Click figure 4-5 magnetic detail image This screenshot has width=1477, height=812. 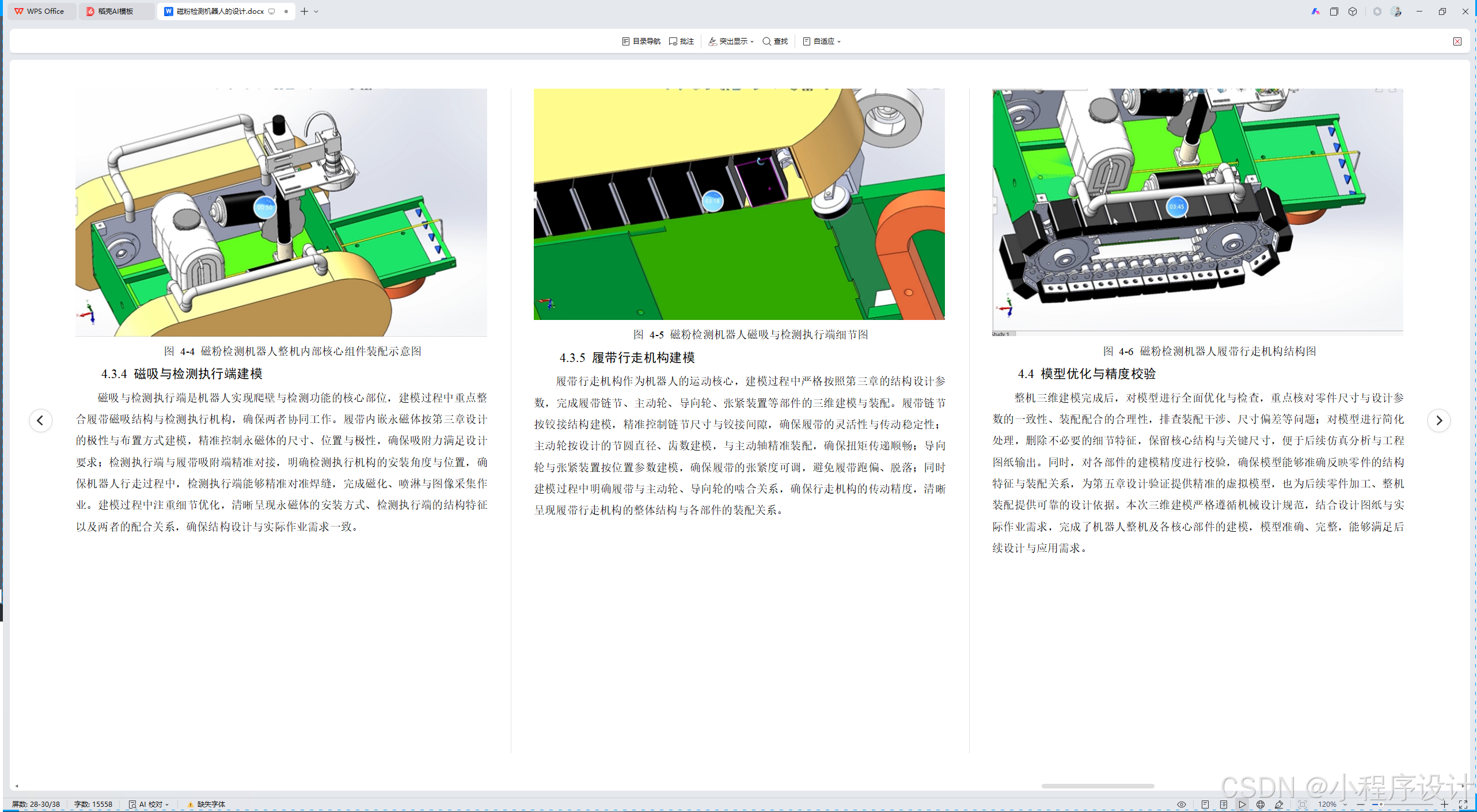pyautogui.click(x=739, y=204)
